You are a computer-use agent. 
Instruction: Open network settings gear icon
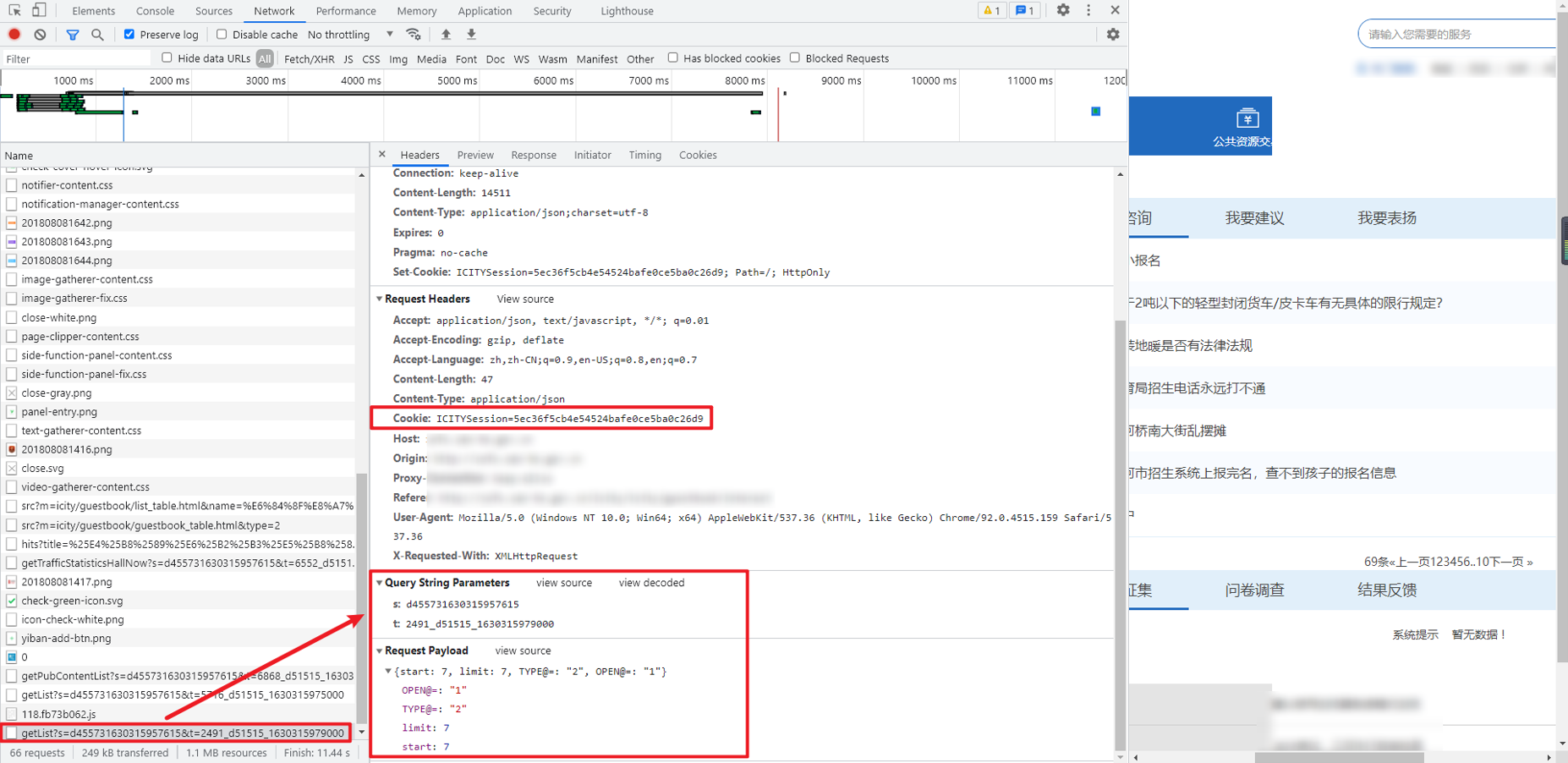click(x=1113, y=35)
